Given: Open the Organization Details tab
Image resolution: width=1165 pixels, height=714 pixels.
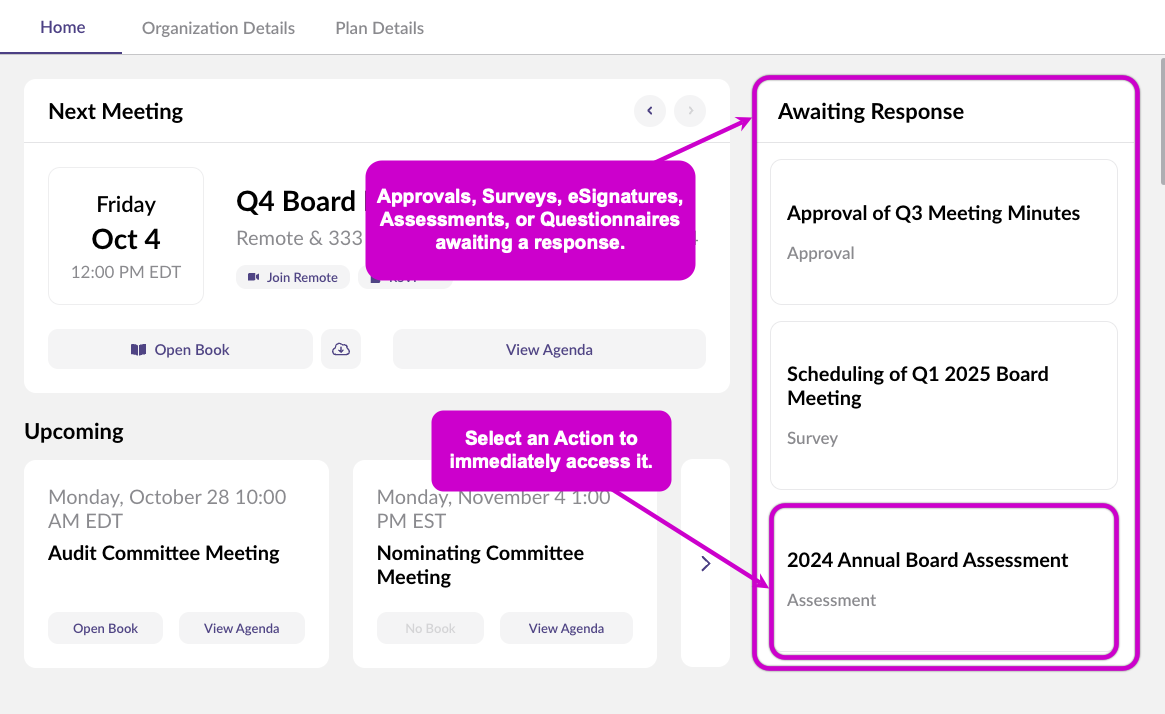Looking at the screenshot, I should tap(218, 28).
